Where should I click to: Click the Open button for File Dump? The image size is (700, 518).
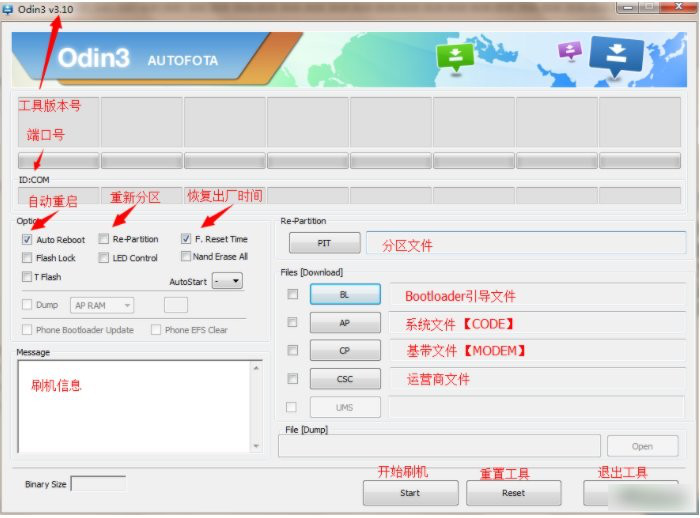[642, 446]
